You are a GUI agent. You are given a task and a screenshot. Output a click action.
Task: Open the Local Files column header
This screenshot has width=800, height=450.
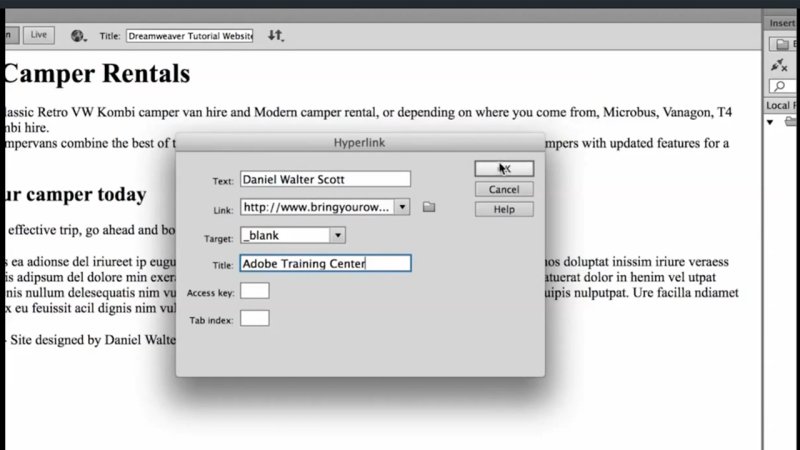(x=781, y=105)
